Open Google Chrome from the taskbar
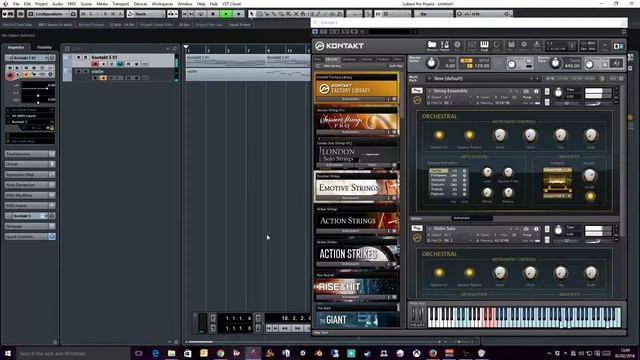 click(220, 353)
